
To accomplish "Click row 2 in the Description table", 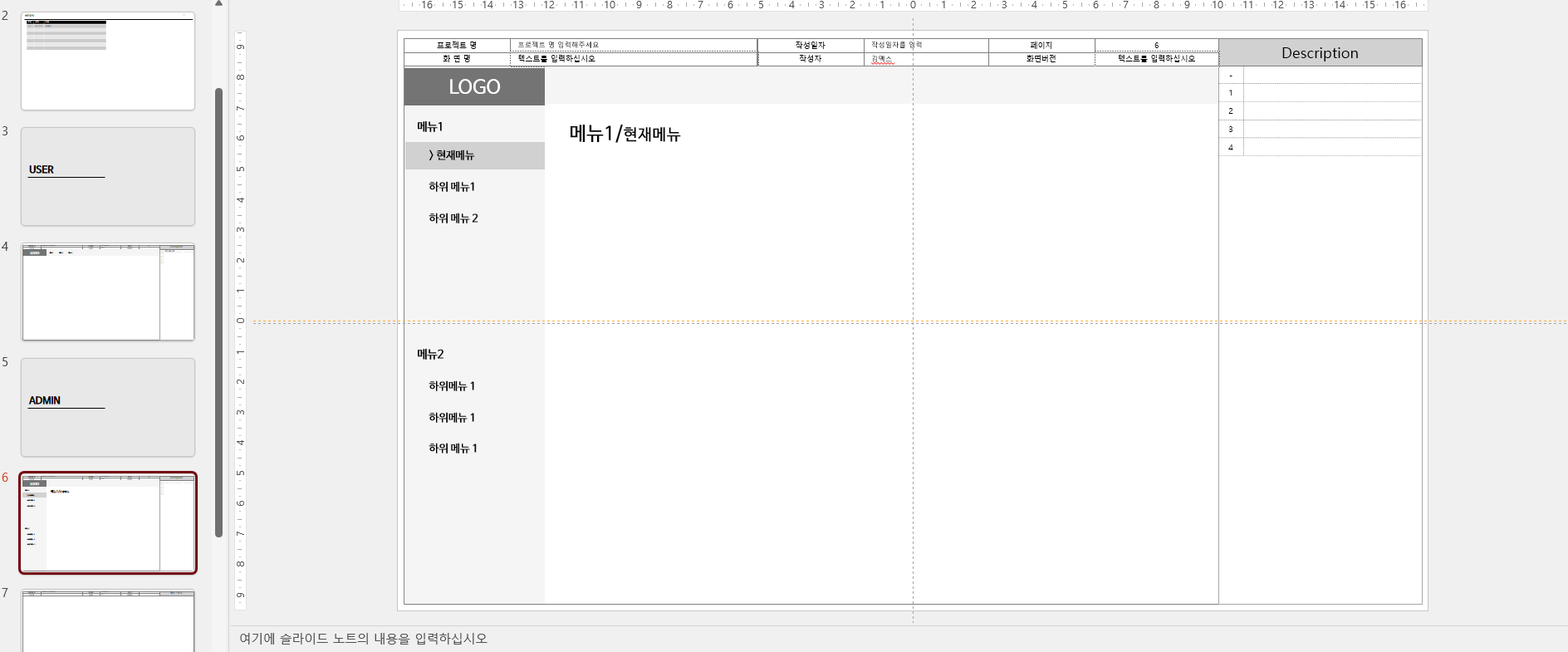I will 1321,111.
